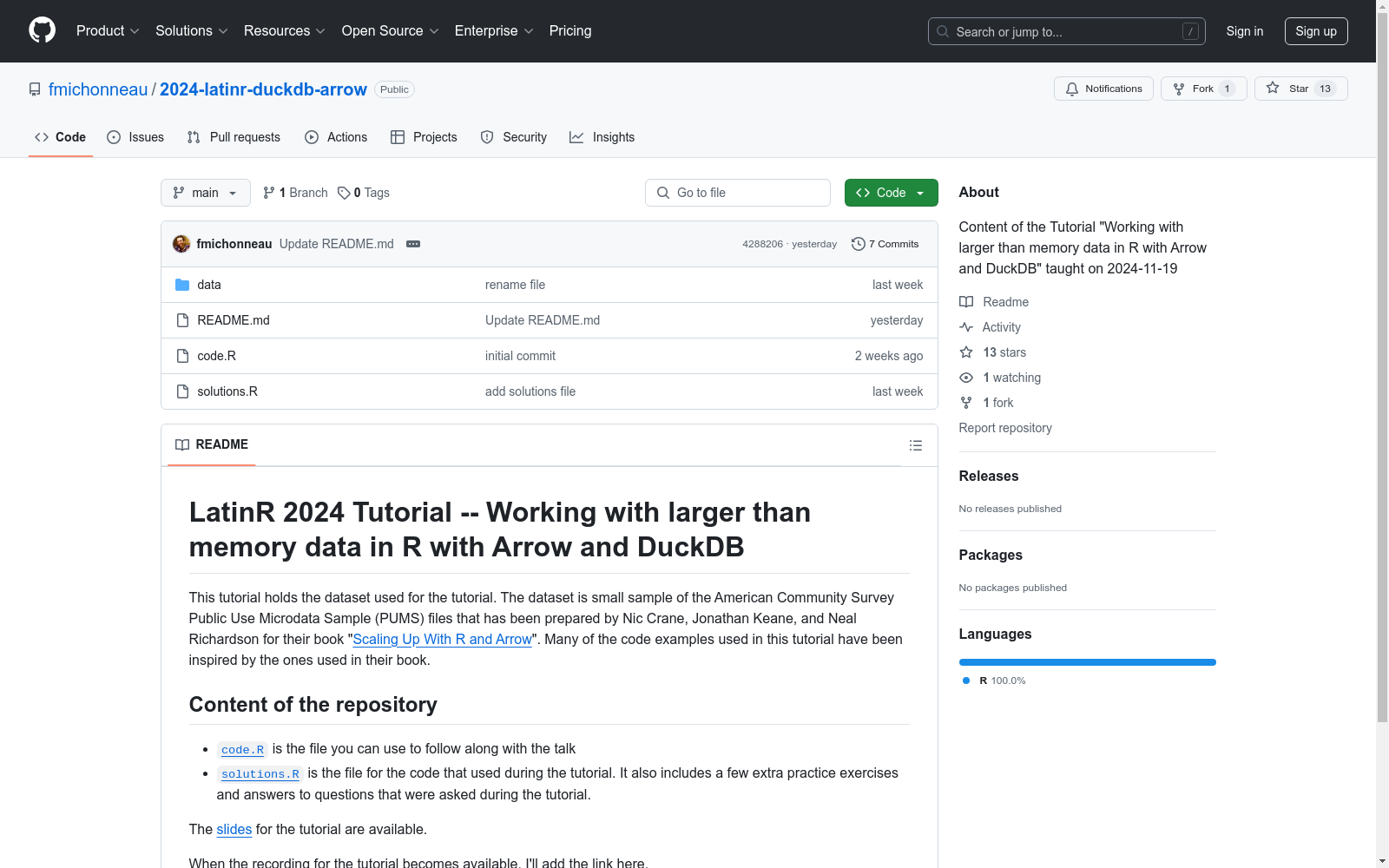Click the fork count 1 badge

1227,89
